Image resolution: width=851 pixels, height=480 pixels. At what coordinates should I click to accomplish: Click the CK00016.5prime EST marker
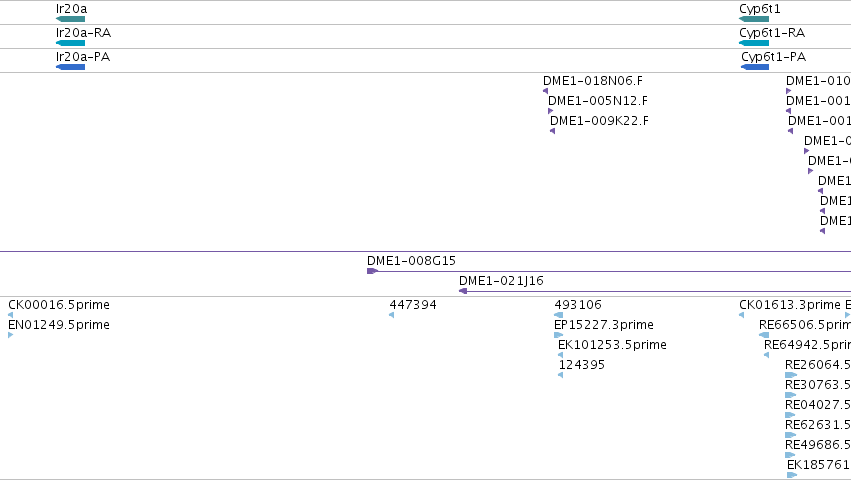point(10,315)
